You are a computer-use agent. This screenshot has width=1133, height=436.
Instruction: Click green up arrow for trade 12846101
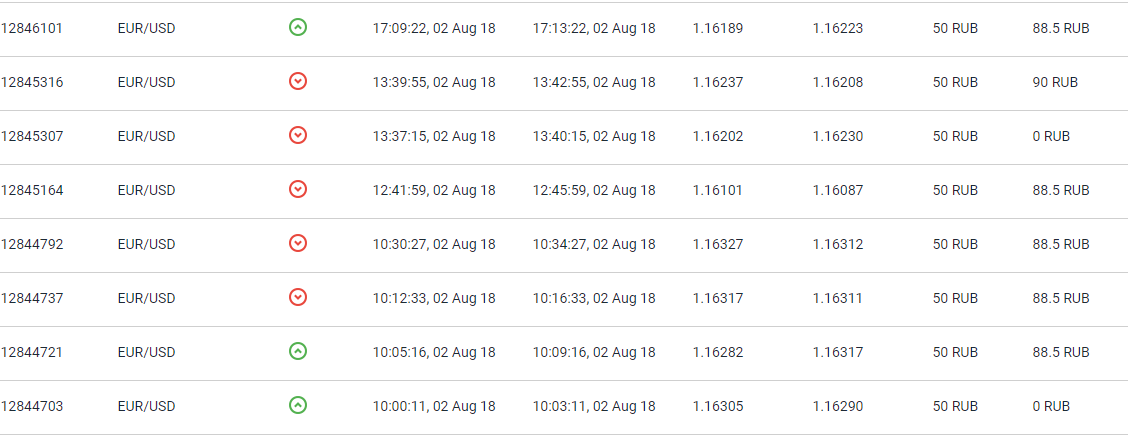(298, 27)
